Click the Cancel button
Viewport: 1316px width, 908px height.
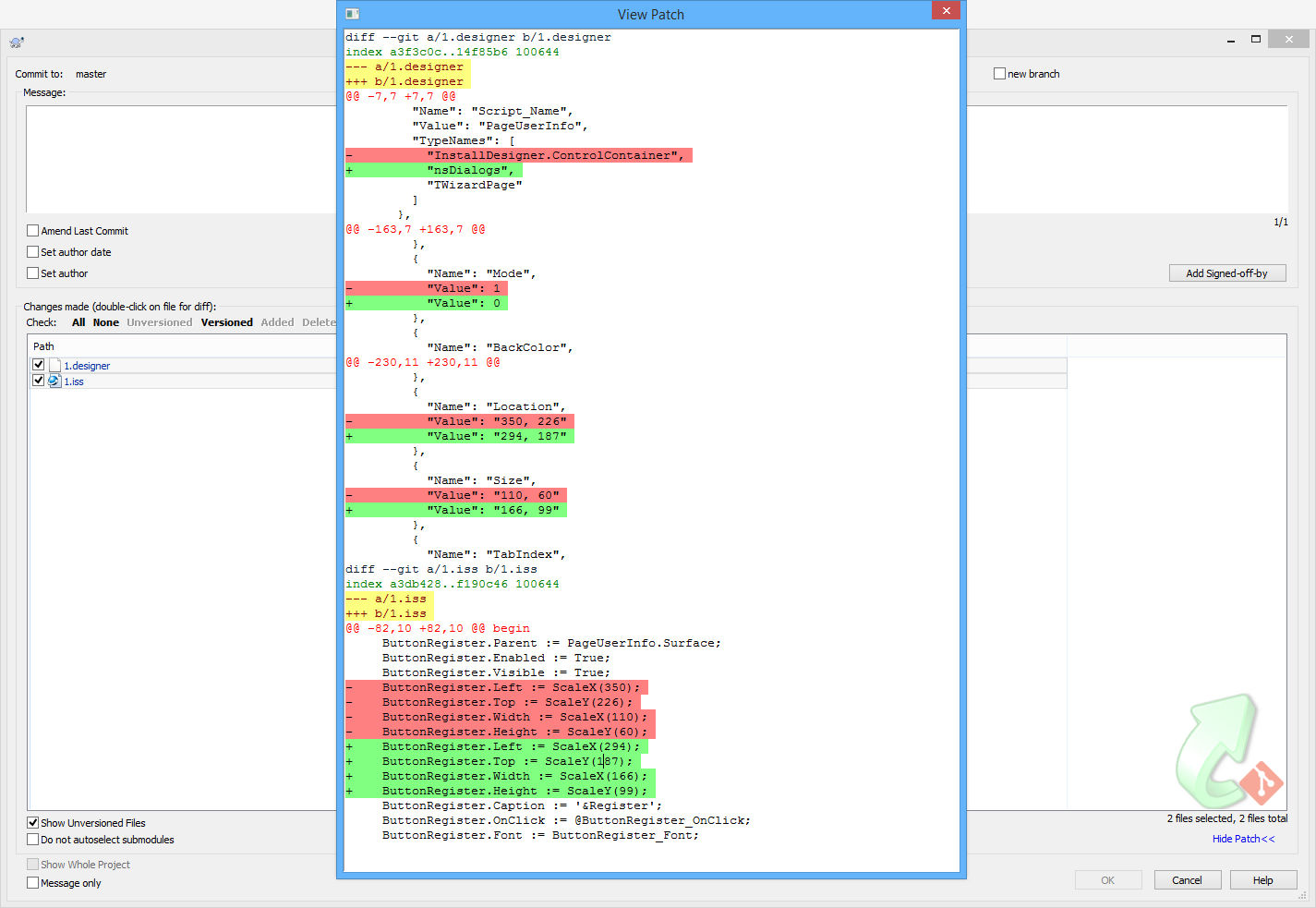(x=1188, y=880)
